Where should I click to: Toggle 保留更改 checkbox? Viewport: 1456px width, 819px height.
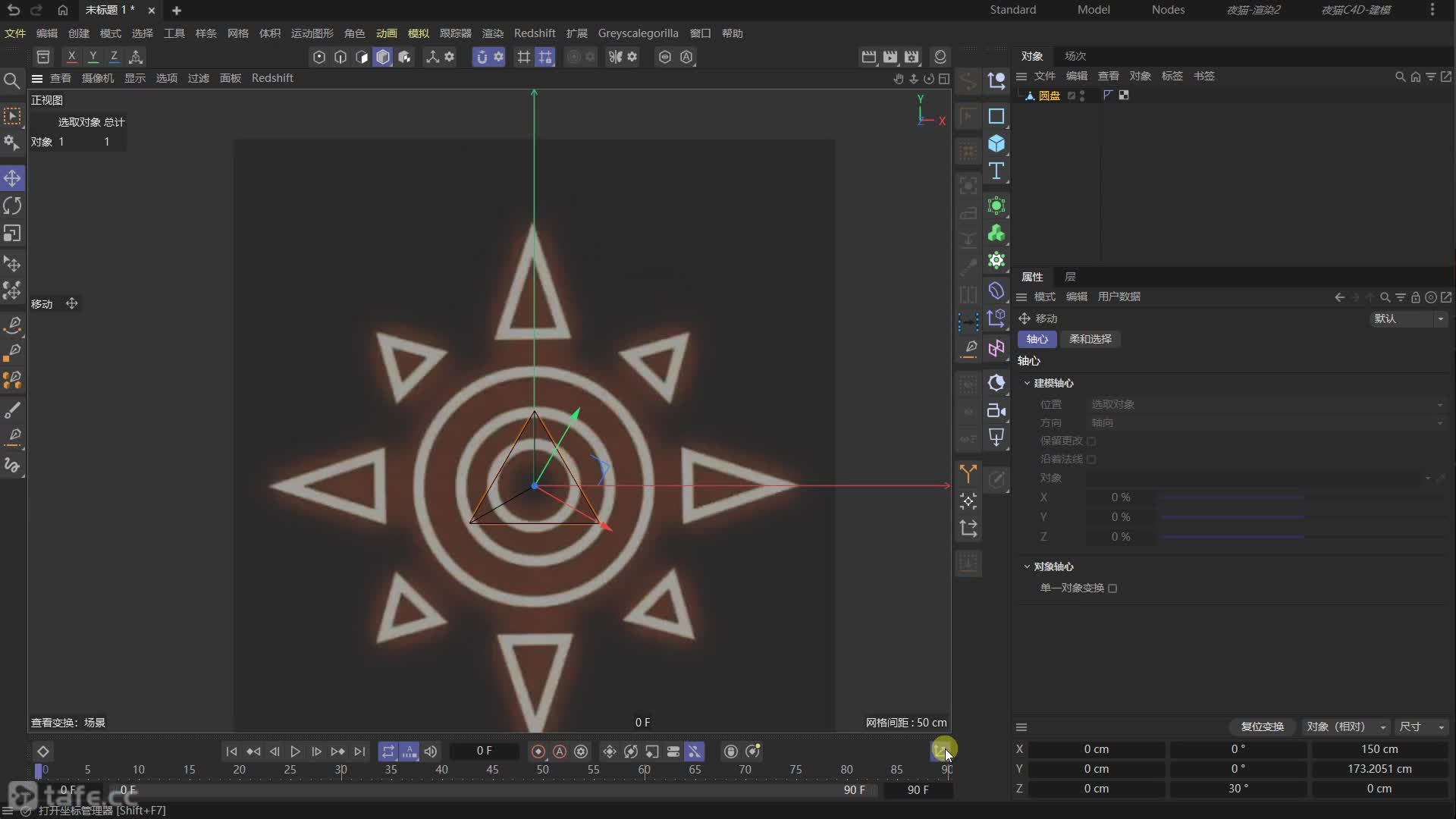point(1091,441)
